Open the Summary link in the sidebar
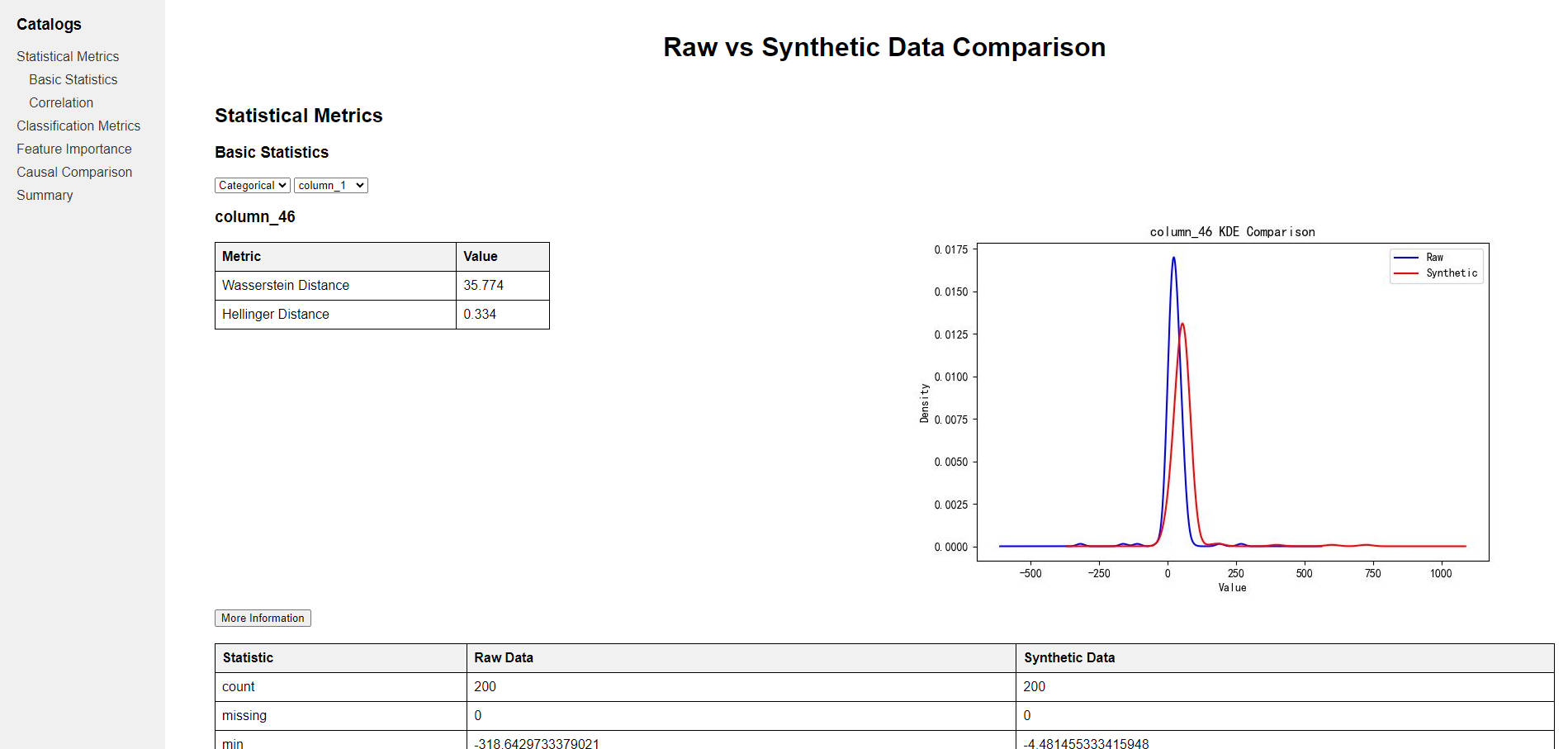Image resolution: width=1568 pixels, height=749 pixels. pos(45,195)
